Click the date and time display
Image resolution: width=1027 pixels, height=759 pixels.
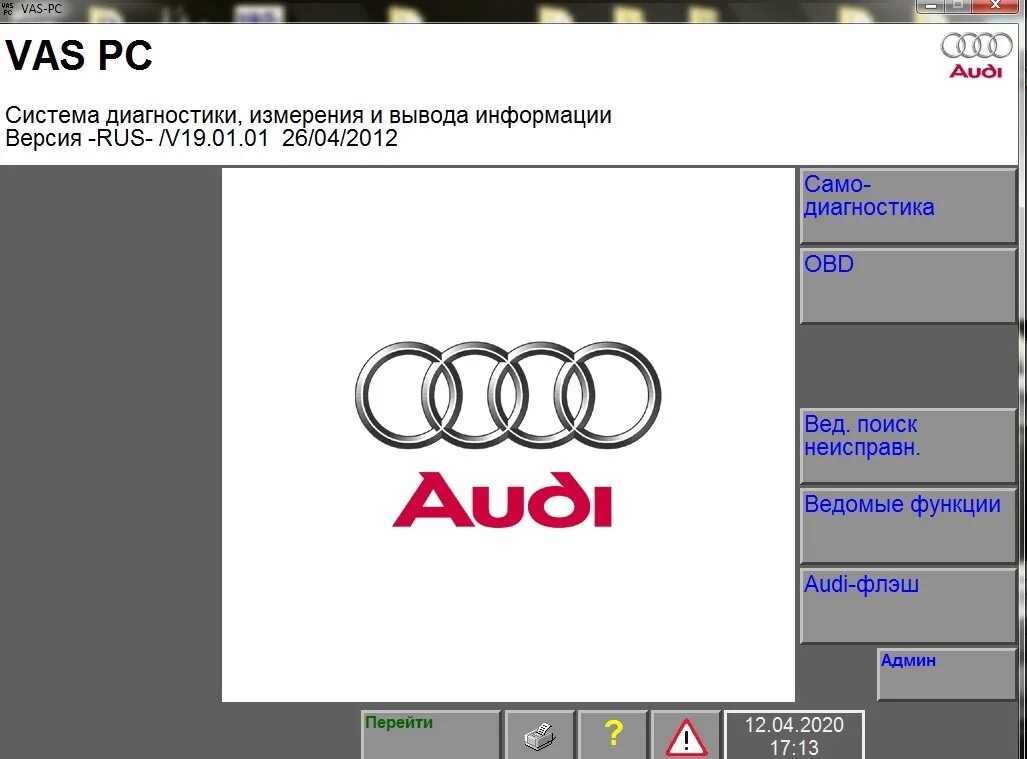pos(794,735)
